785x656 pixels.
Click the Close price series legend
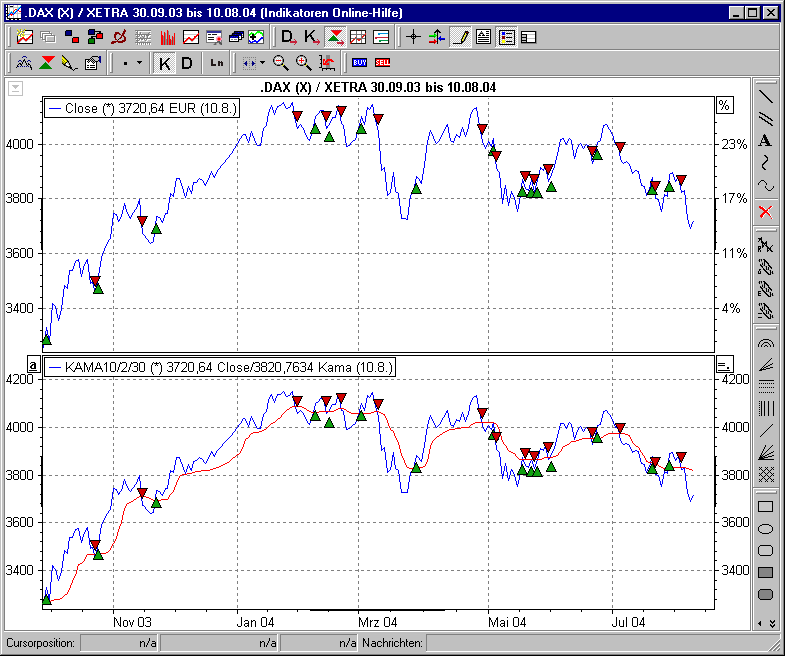(142, 108)
